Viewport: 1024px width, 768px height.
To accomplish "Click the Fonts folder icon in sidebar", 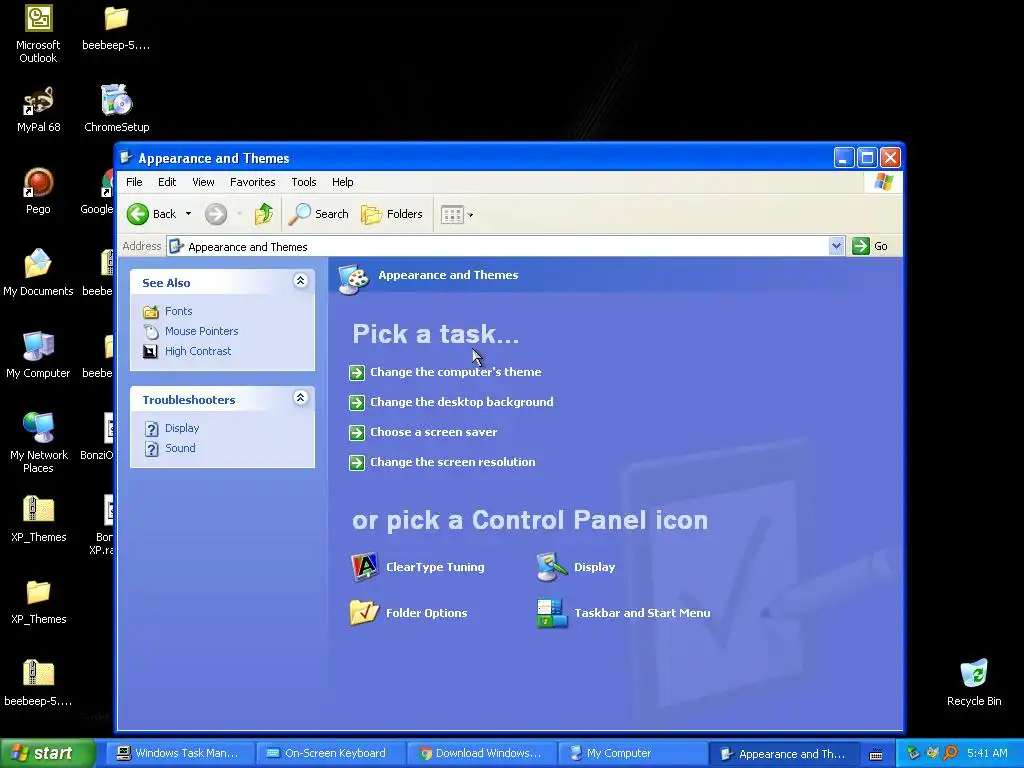I will coord(151,312).
